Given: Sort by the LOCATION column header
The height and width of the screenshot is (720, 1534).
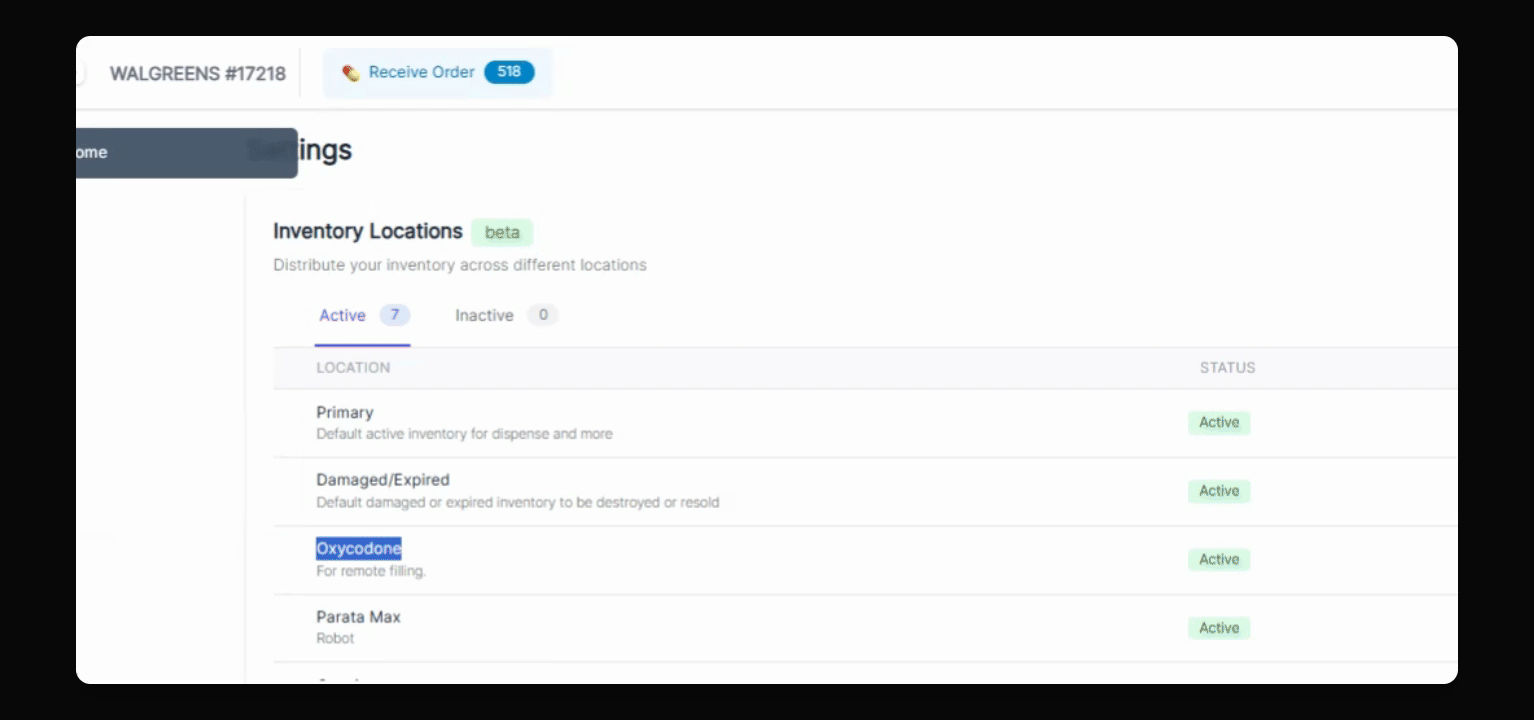Looking at the screenshot, I should (x=353, y=368).
